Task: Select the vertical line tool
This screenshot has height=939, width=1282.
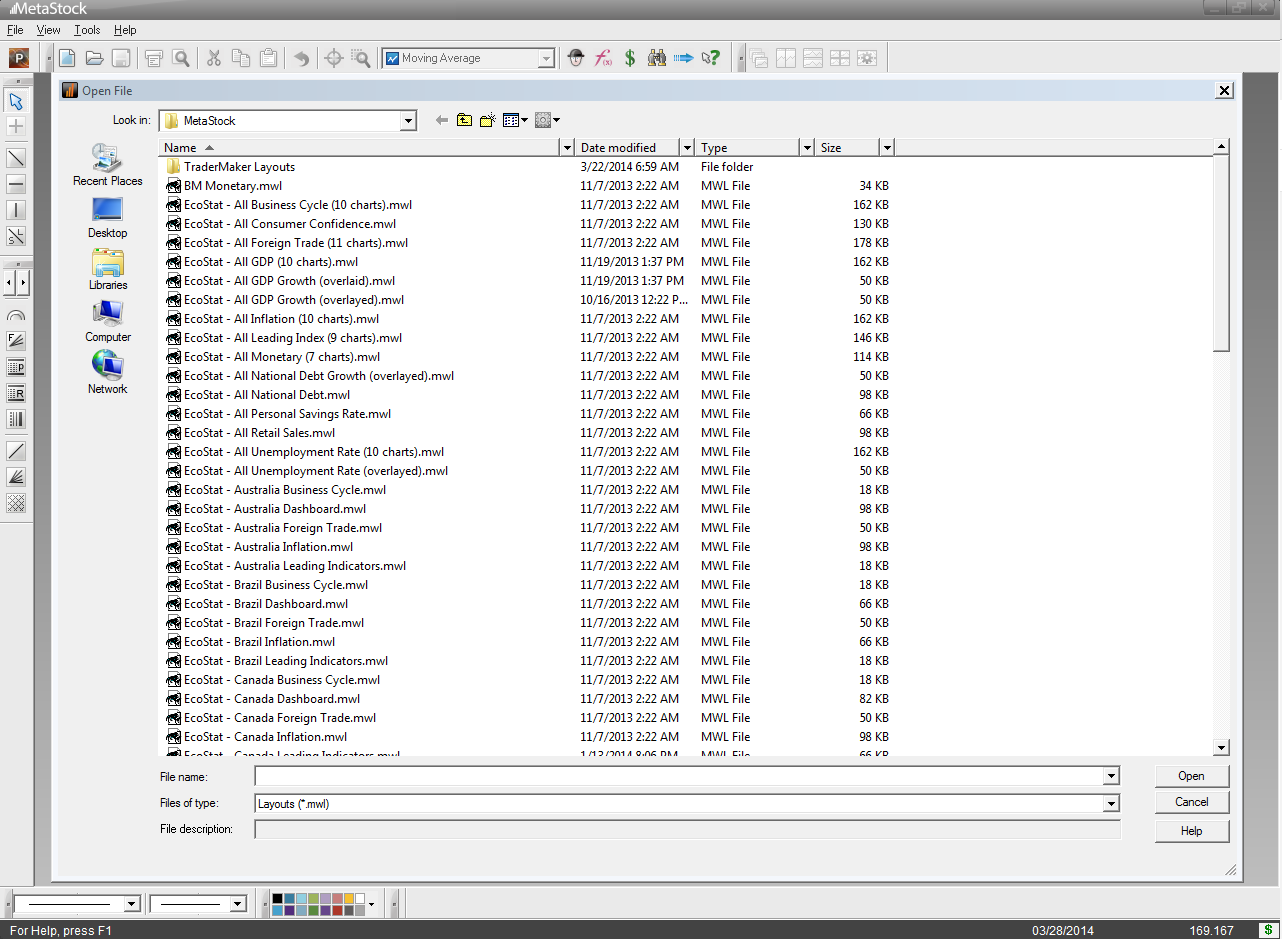Action: pyautogui.click(x=16, y=210)
